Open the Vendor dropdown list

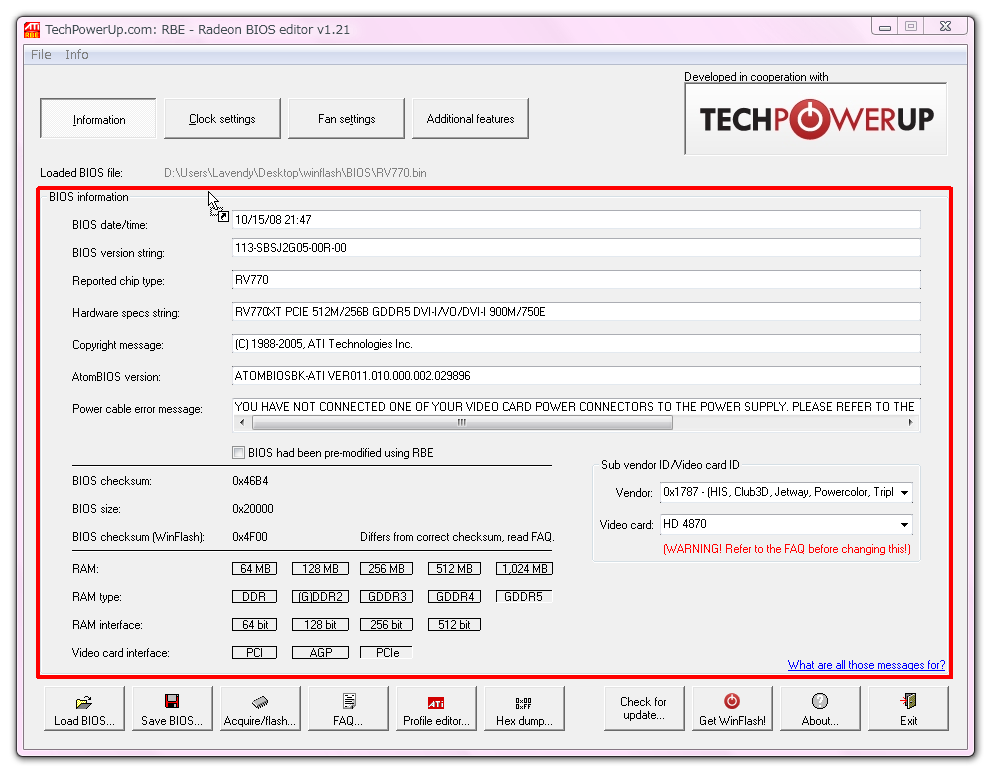pos(904,492)
